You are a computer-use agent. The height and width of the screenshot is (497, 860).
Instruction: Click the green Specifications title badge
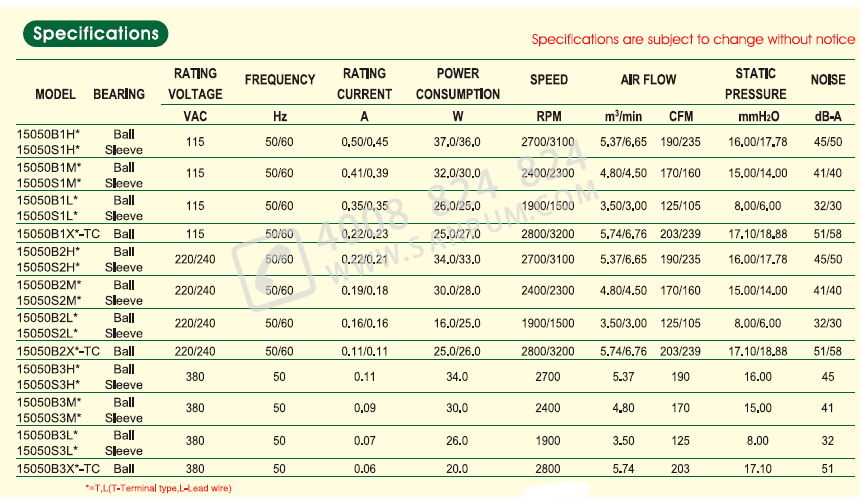96,33
